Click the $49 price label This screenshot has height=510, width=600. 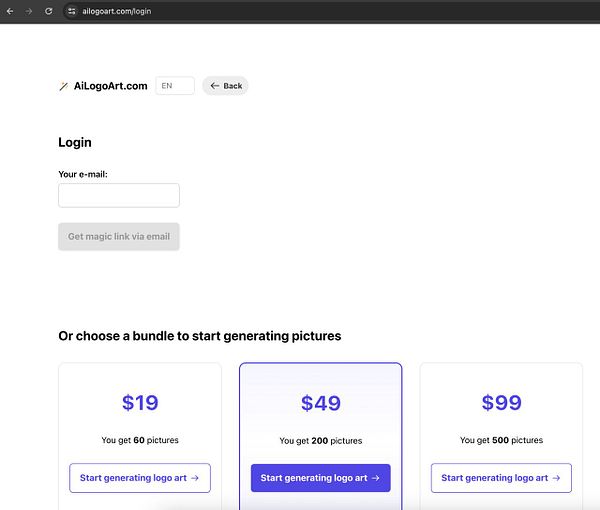pos(321,403)
